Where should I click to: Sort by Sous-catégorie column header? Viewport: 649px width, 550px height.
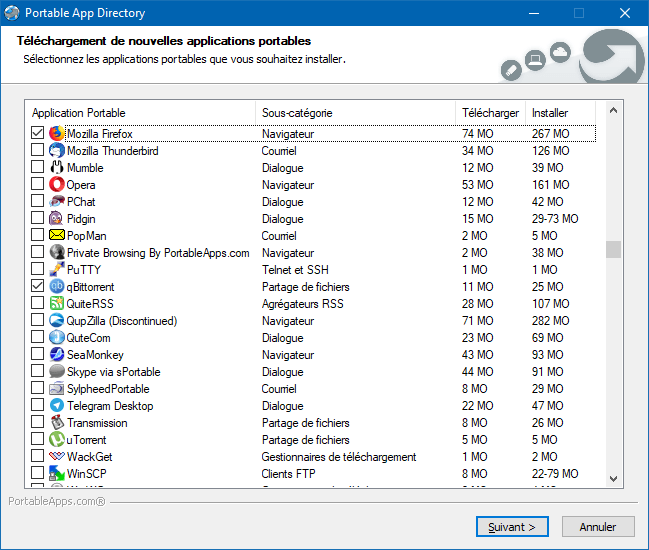click(356, 113)
